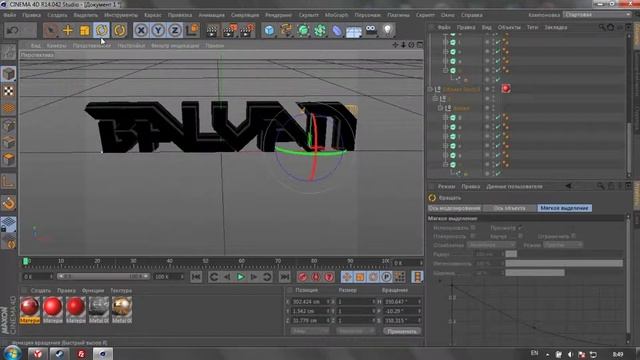Open the Теги menu in the object manager
The image size is (640, 360).
532,27
